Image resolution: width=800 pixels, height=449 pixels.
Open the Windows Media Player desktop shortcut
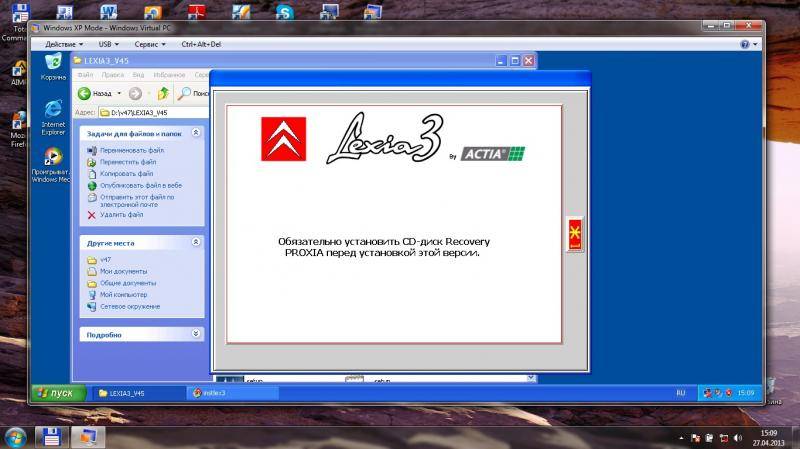click(52, 158)
